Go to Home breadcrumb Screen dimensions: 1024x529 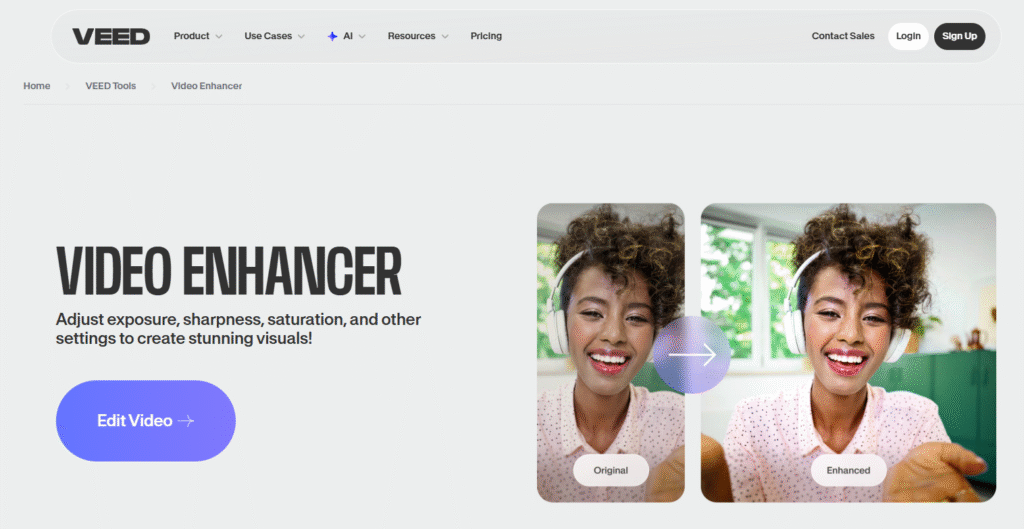pyautogui.click(x=37, y=86)
